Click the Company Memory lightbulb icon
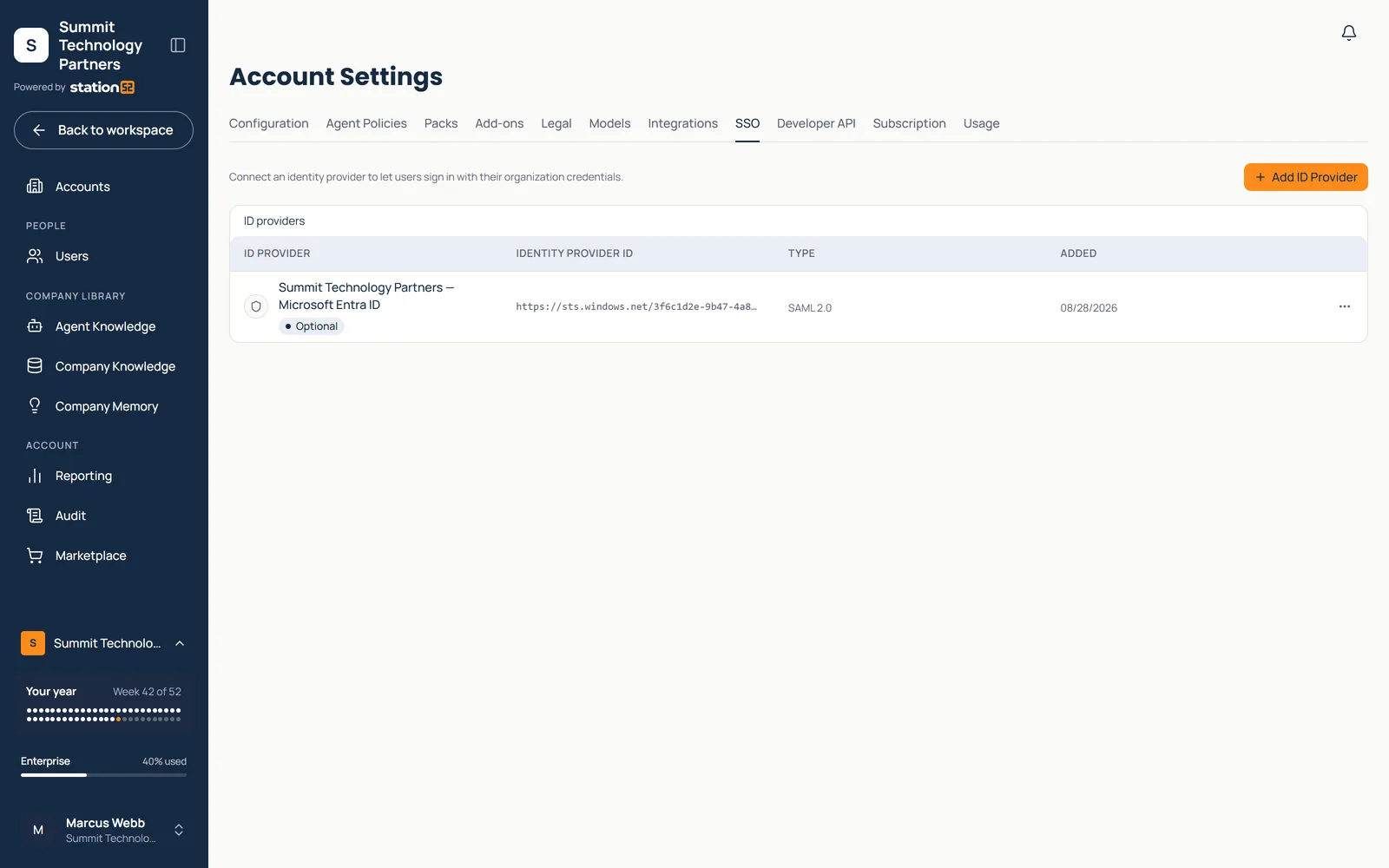 (35, 405)
